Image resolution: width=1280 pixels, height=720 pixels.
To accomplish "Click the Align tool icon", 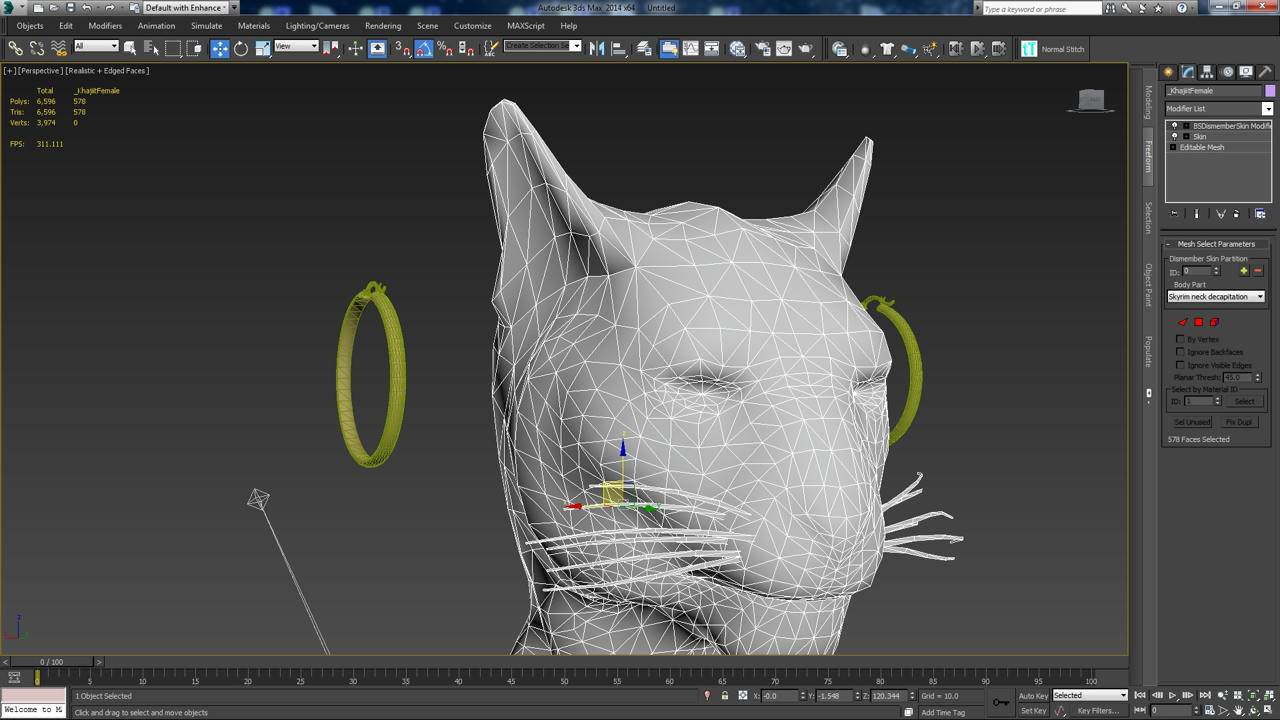I will (619, 48).
